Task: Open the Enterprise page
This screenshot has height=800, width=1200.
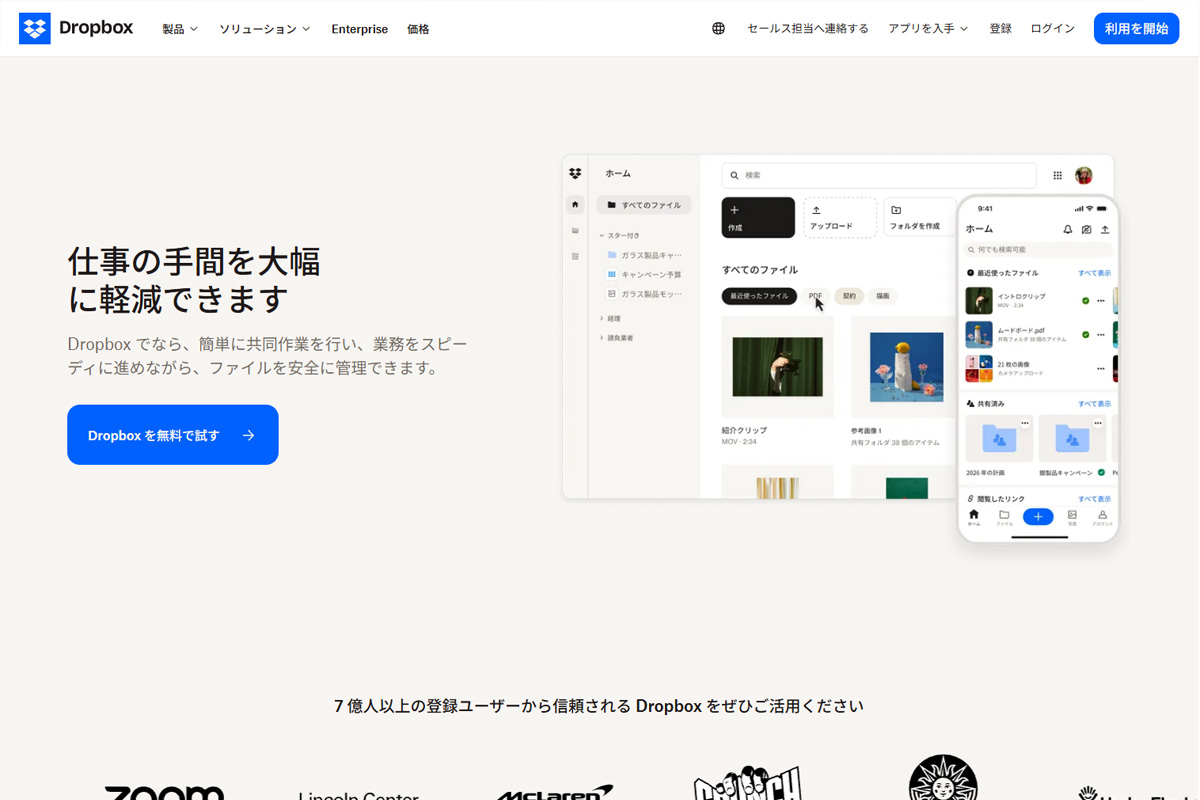Action: click(360, 29)
